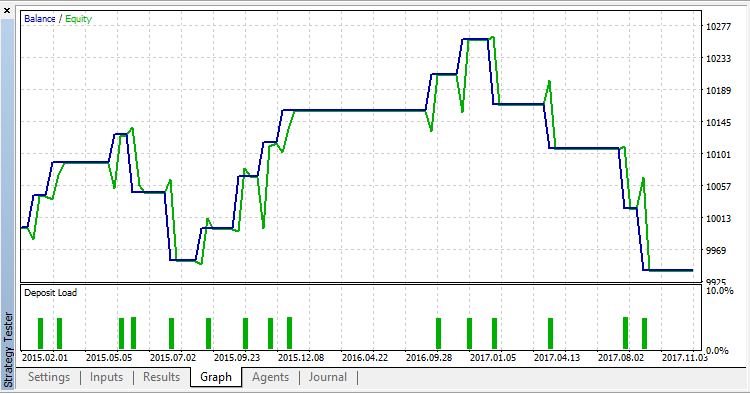This screenshot has height=394, width=750.
Task: Click the last deposit load bar before 2017.11.03
Action: (644, 333)
